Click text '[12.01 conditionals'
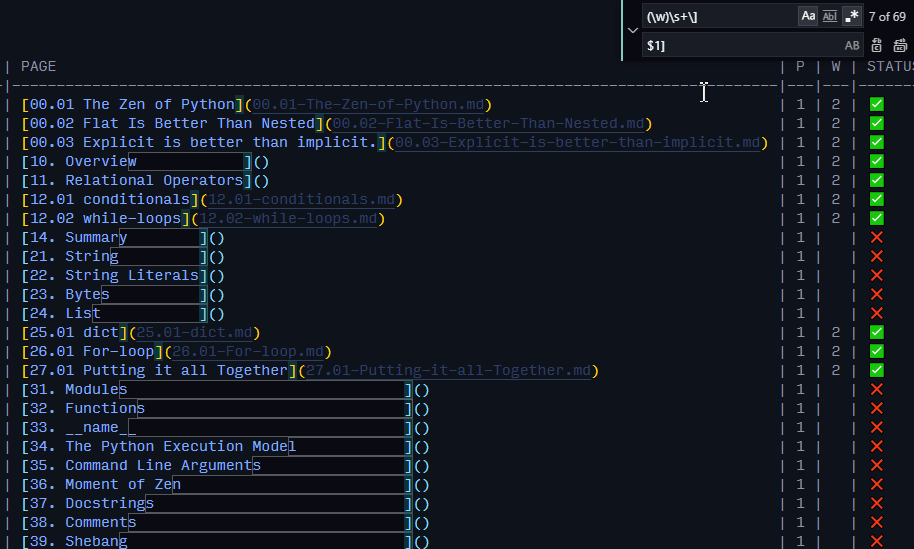Viewport: 914px width, 549px height. (106, 200)
